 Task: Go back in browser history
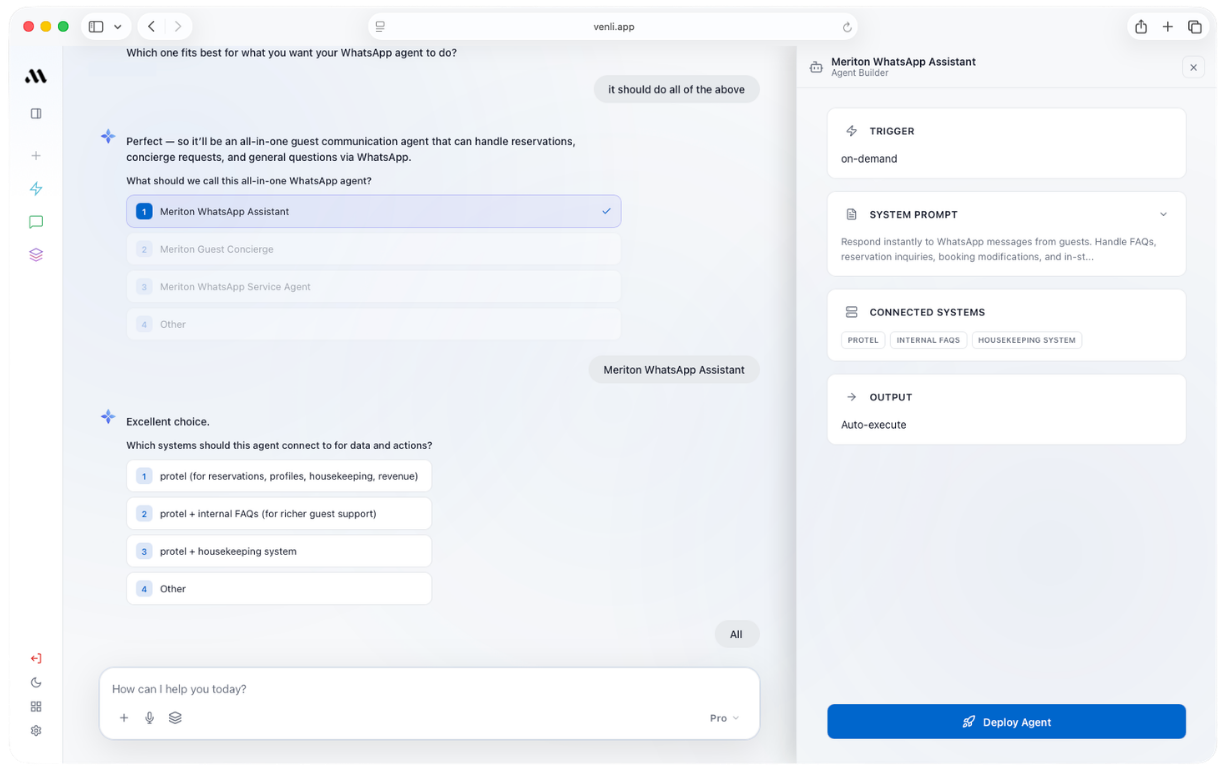pyautogui.click(x=151, y=27)
